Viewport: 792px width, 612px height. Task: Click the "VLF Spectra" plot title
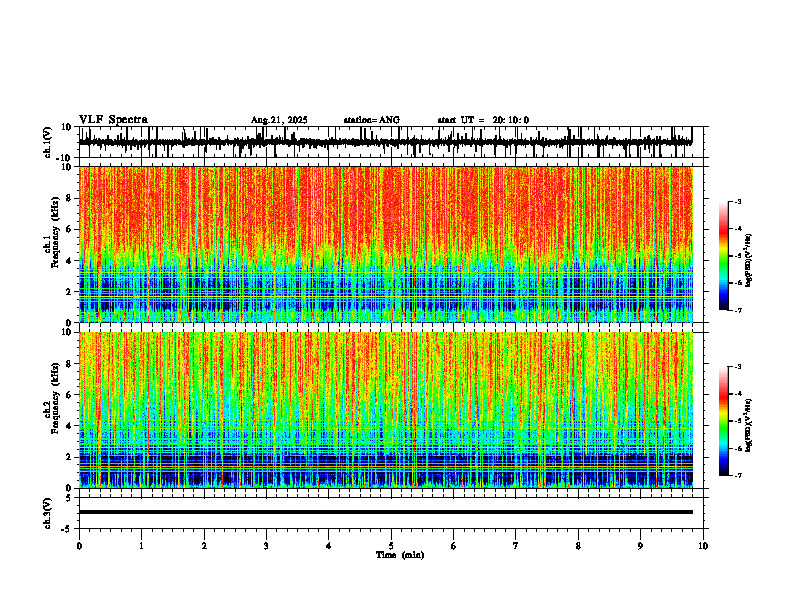coord(113,120)
